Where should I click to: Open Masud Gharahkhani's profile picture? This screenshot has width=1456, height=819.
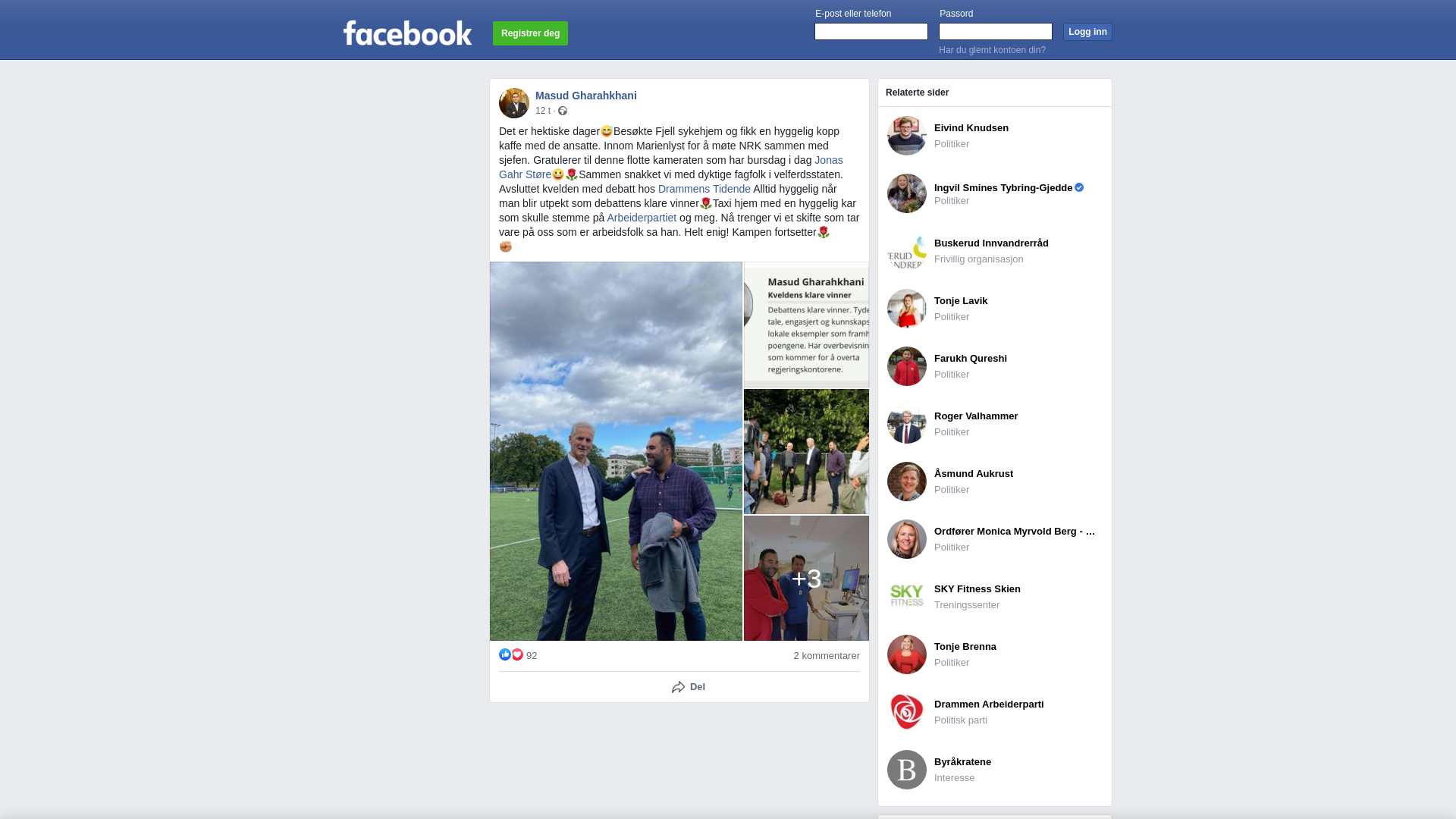tap(514, 103)
